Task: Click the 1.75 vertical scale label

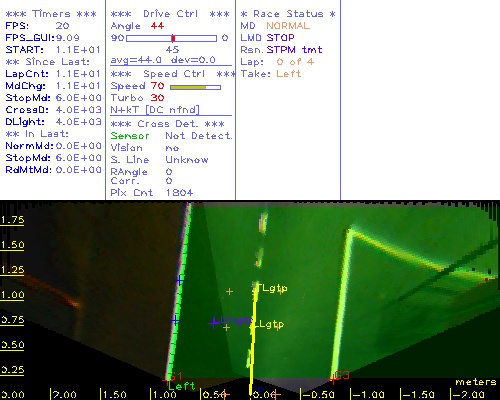Action: (x=12, y=220)
